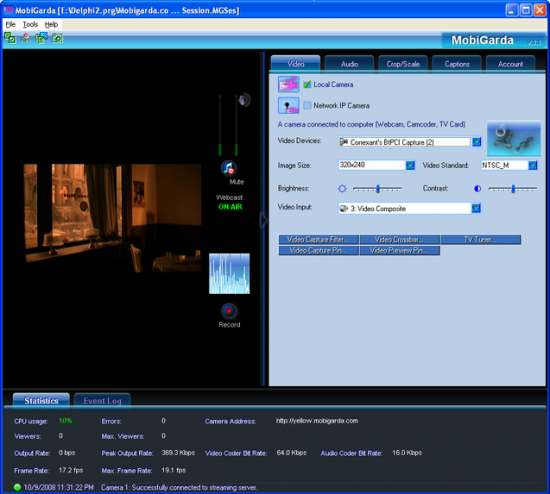
Task: Click the Mute audio icon
Action: pos(228,168)
